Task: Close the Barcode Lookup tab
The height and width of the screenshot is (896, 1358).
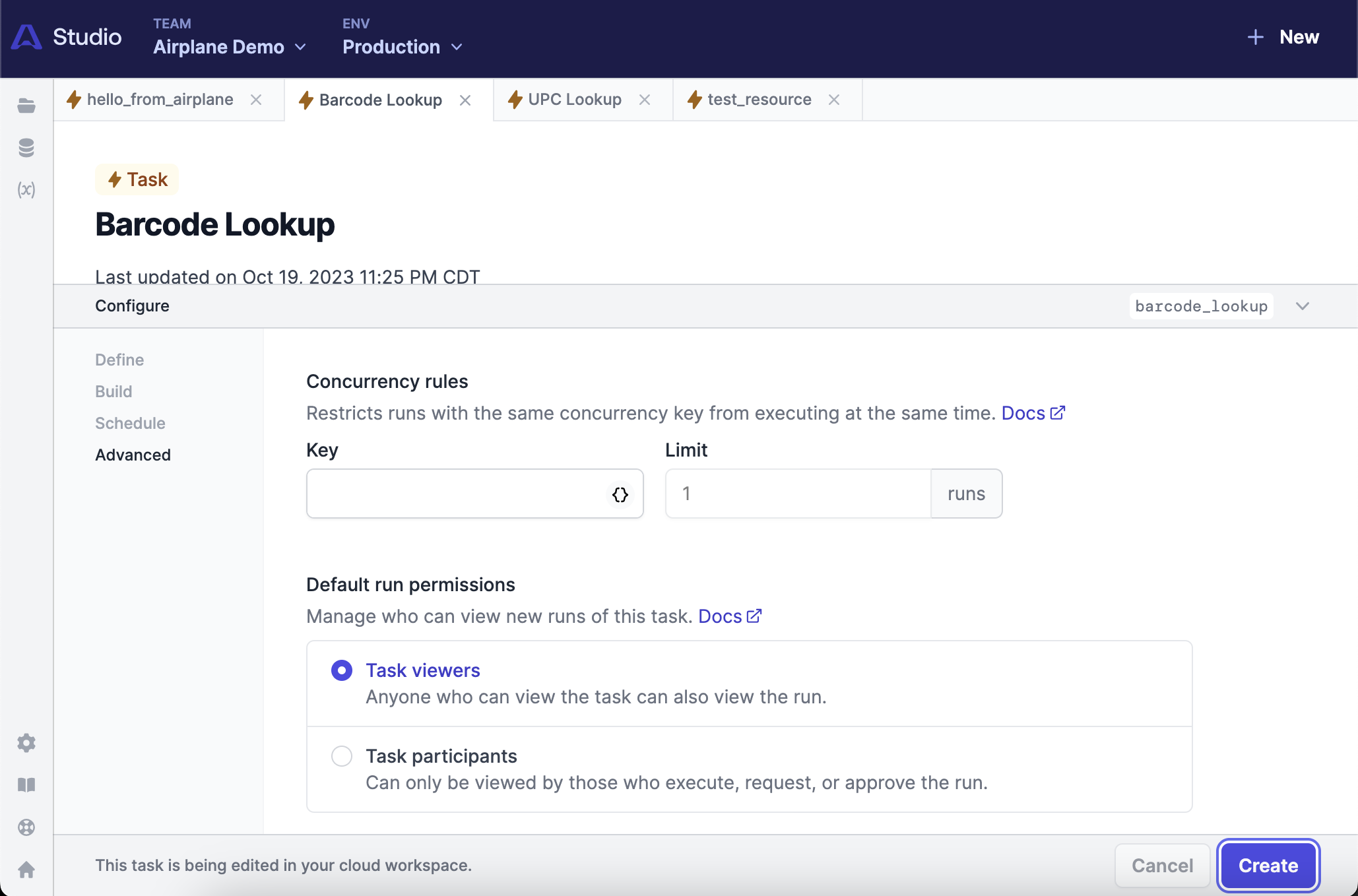Action: pos(465,100)
